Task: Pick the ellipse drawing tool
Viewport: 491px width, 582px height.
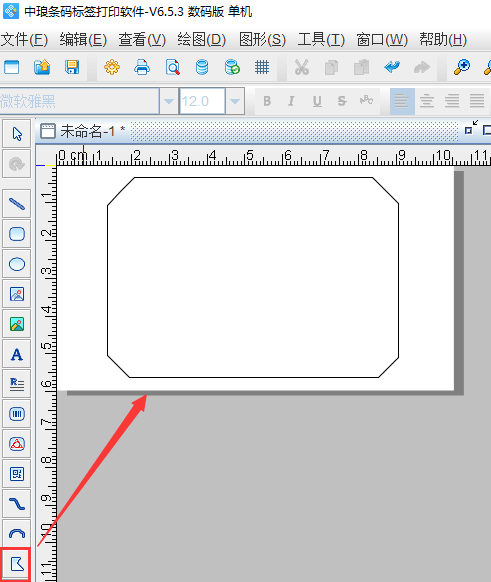Action: point(17,264)
